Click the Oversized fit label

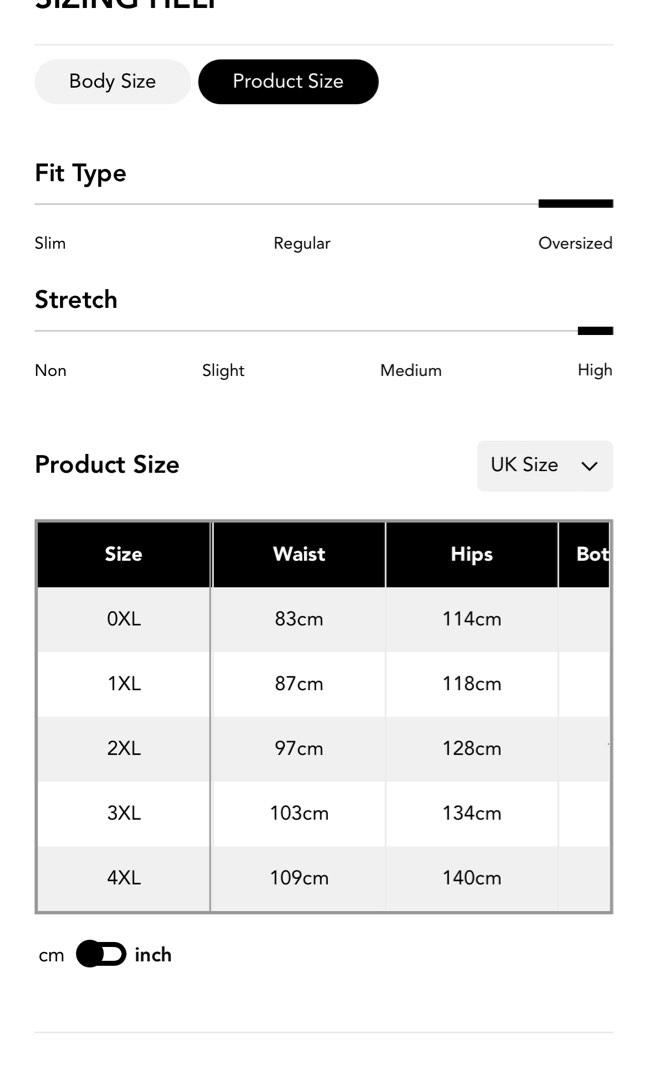tap(575, 243)
